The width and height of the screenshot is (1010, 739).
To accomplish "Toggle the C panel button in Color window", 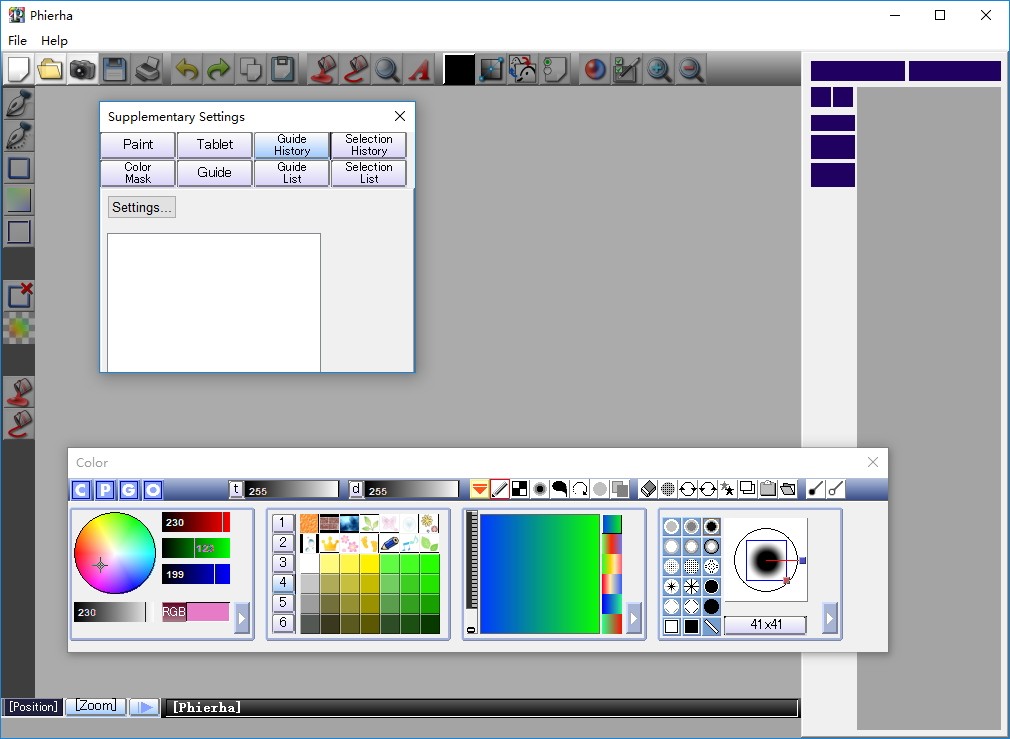I will click(81, 490).
